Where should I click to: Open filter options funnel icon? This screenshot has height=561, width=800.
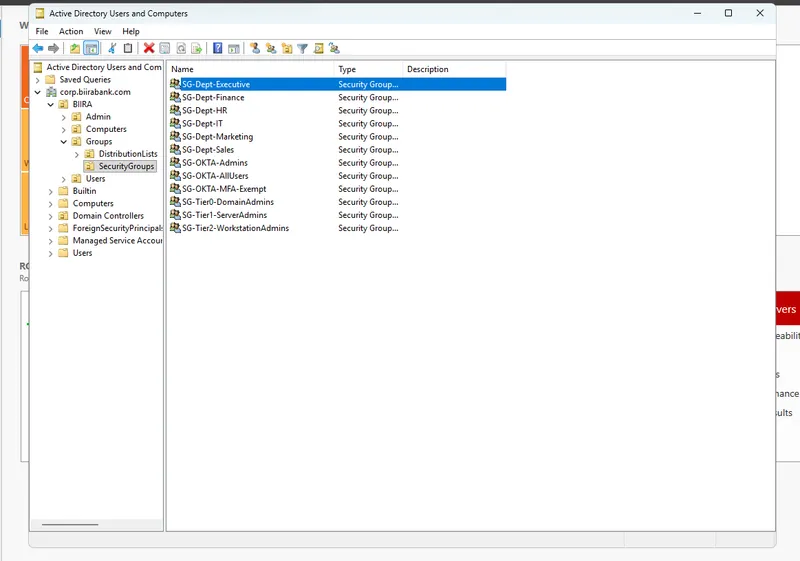[303, 48]
